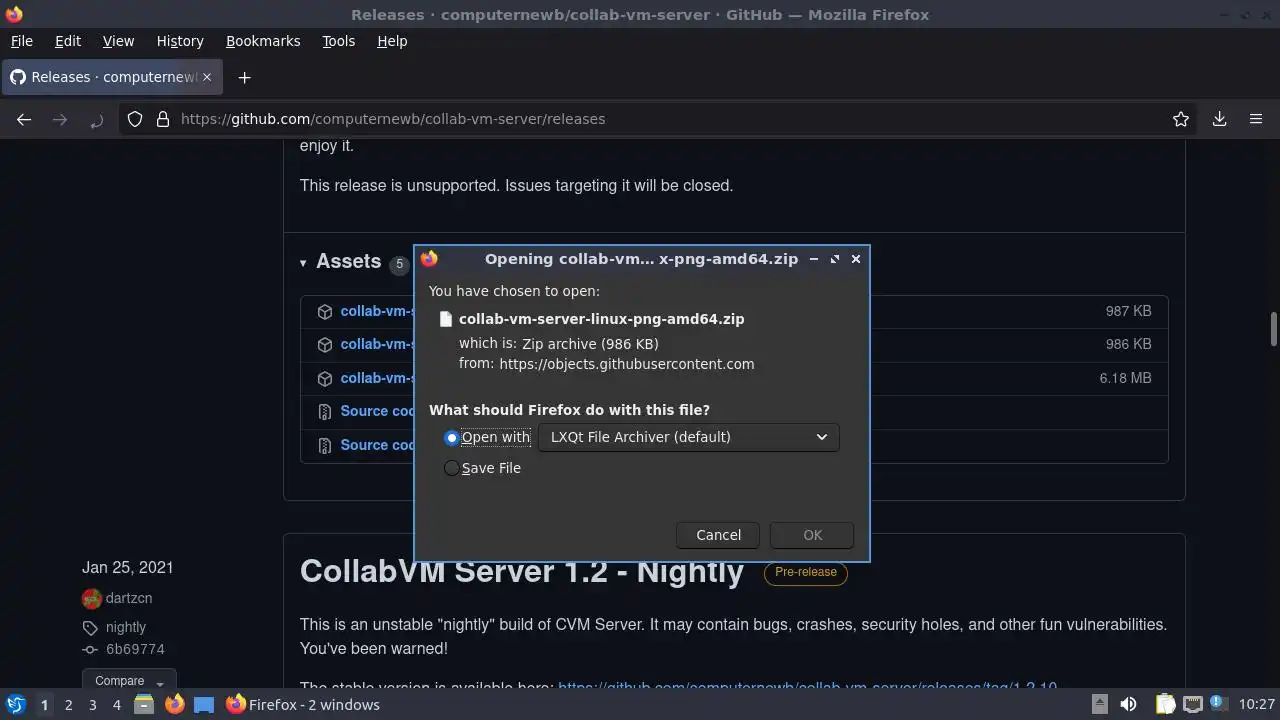Select the Save File radio button

pyautogui.click(x=452, y=468)
